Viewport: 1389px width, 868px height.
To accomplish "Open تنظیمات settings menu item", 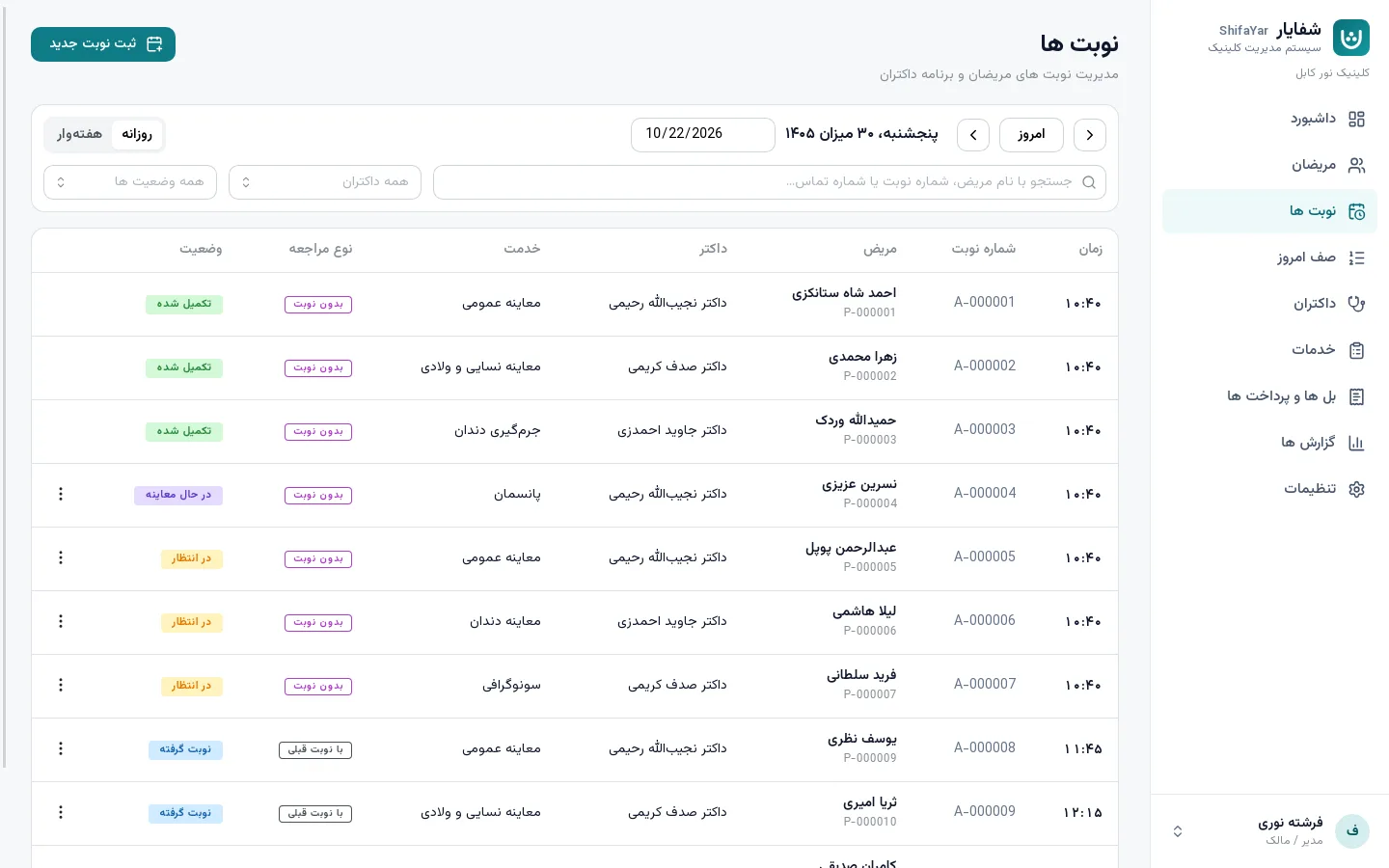I will 1269,489.
